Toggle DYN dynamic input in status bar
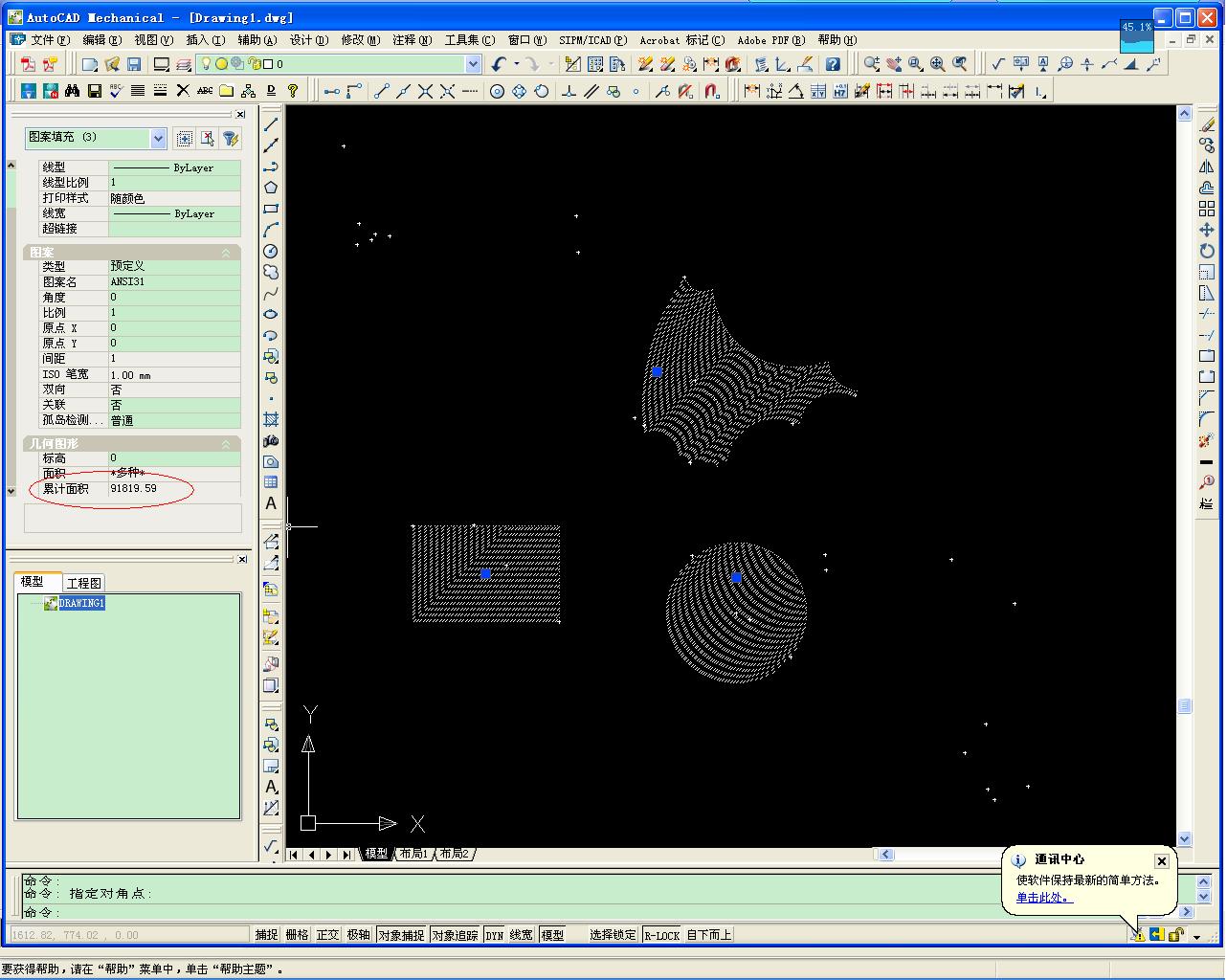This screenshot has height=980, width=1227. point(494,935)
